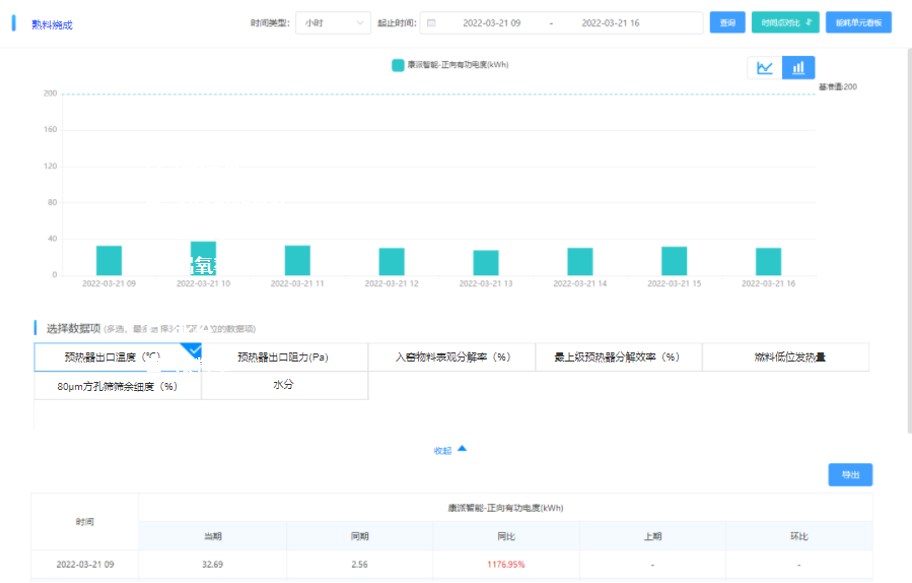This screenshot has width=912, height=583.
Task: Click the bar for 2022-03-21 12
Action: [391, 262]
